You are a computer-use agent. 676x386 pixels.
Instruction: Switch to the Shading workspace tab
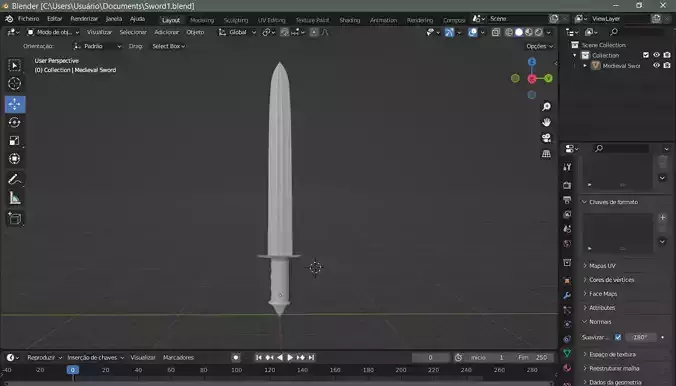[349, 20]
